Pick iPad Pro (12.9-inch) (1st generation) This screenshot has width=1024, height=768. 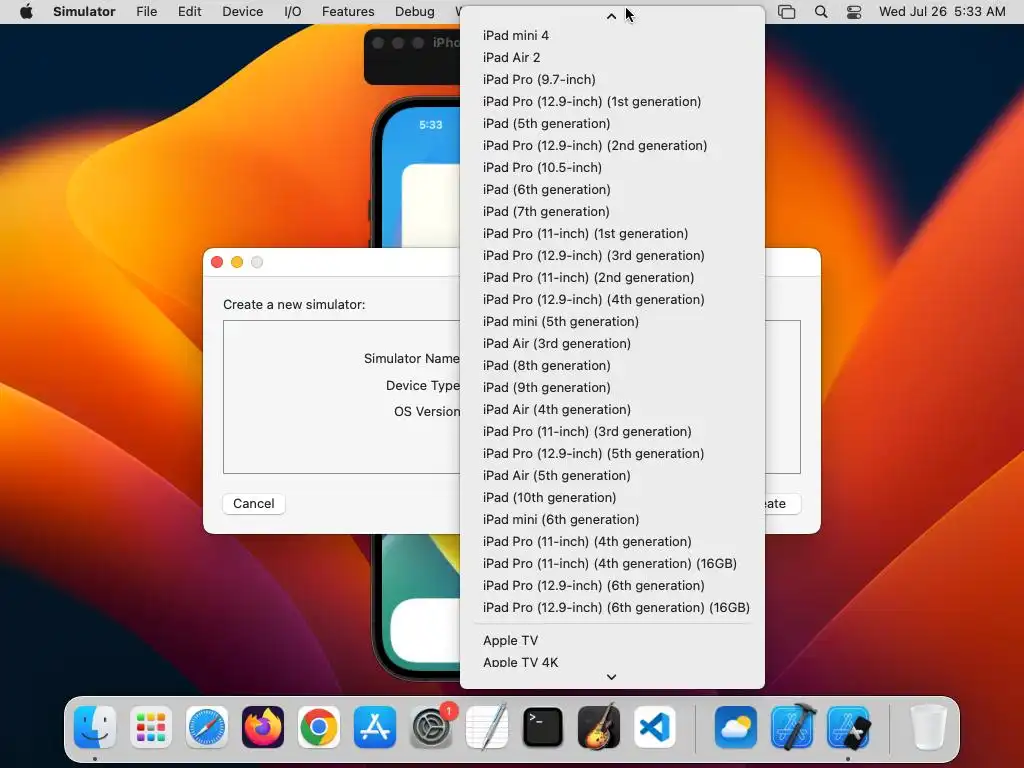613,101
